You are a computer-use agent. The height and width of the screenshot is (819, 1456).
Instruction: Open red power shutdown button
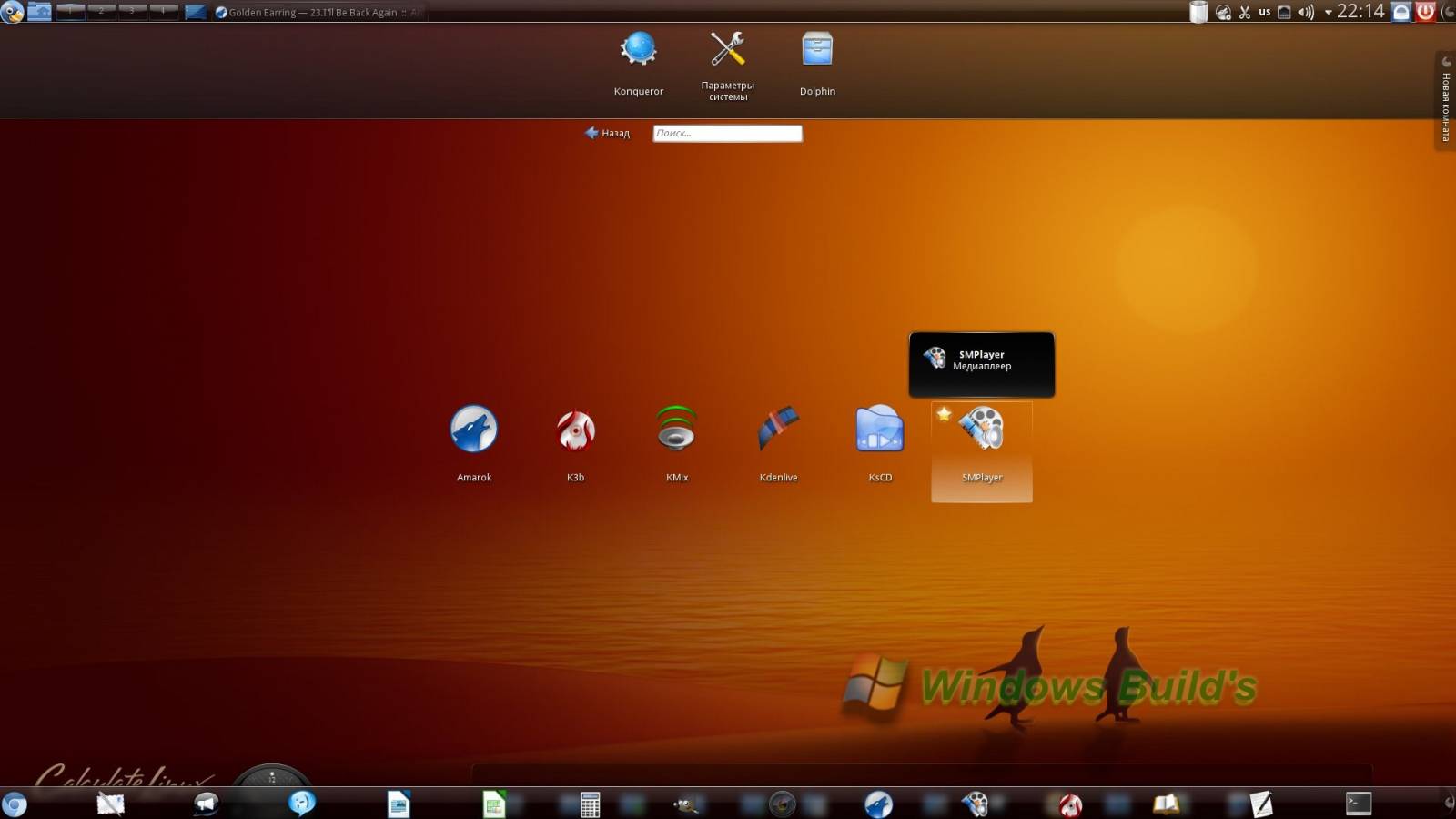pyautogui.click(x=1425, y=12)
